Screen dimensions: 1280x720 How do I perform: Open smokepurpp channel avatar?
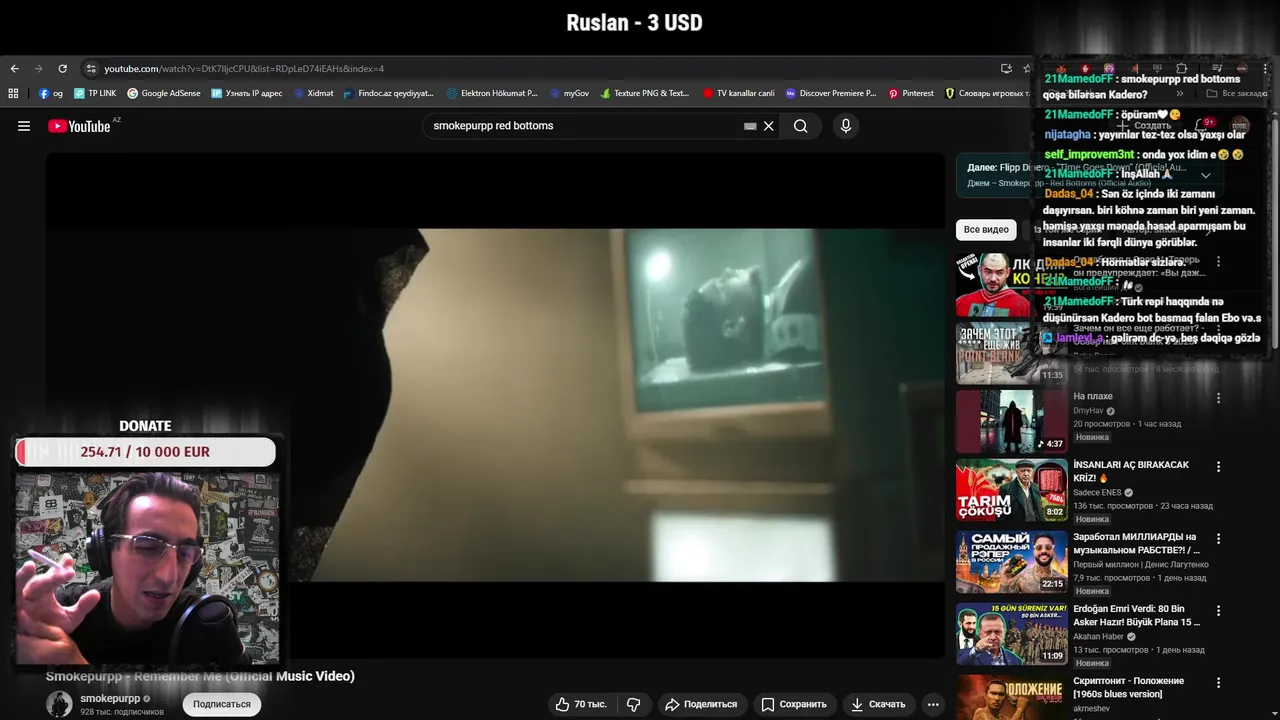[x=59, y=703]
